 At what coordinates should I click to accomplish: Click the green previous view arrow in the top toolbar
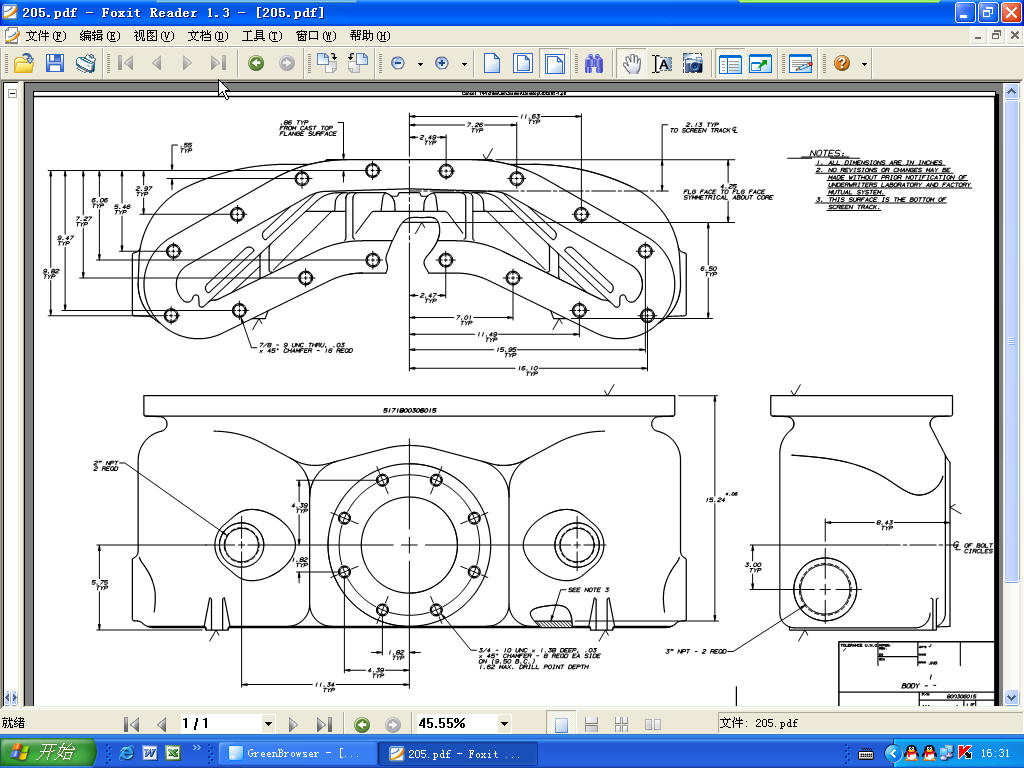[256, 63]
